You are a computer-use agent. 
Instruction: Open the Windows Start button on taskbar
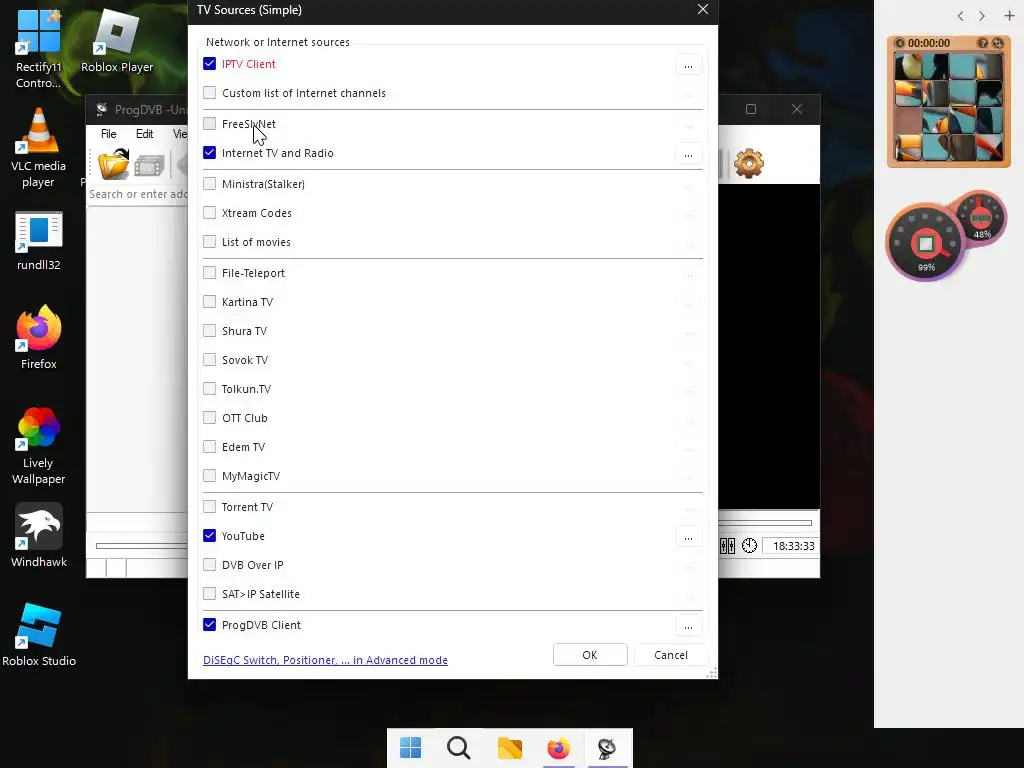click(x=411, y=748)
